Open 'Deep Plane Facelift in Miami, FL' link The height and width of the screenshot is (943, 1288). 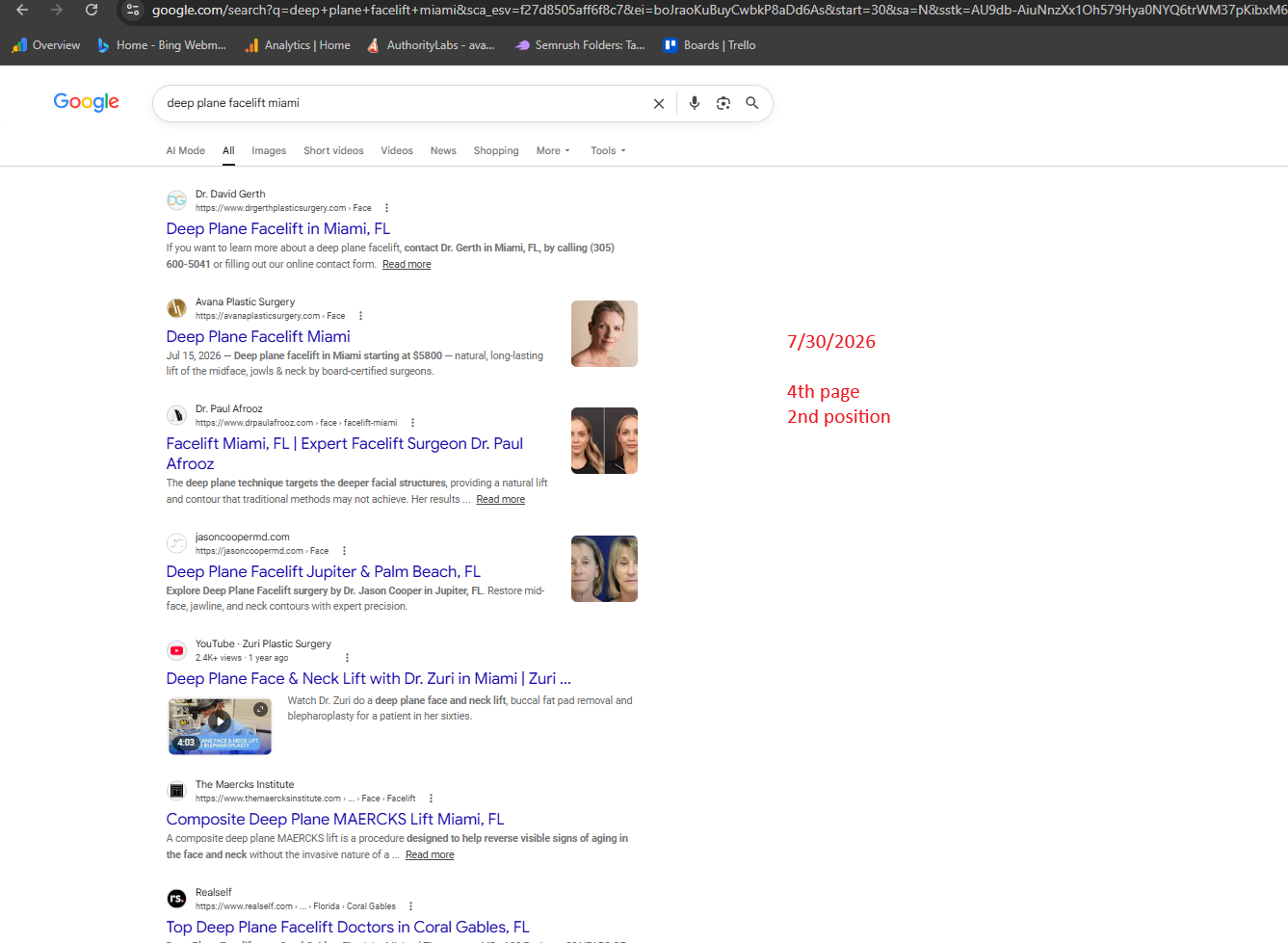coord(278,229)
